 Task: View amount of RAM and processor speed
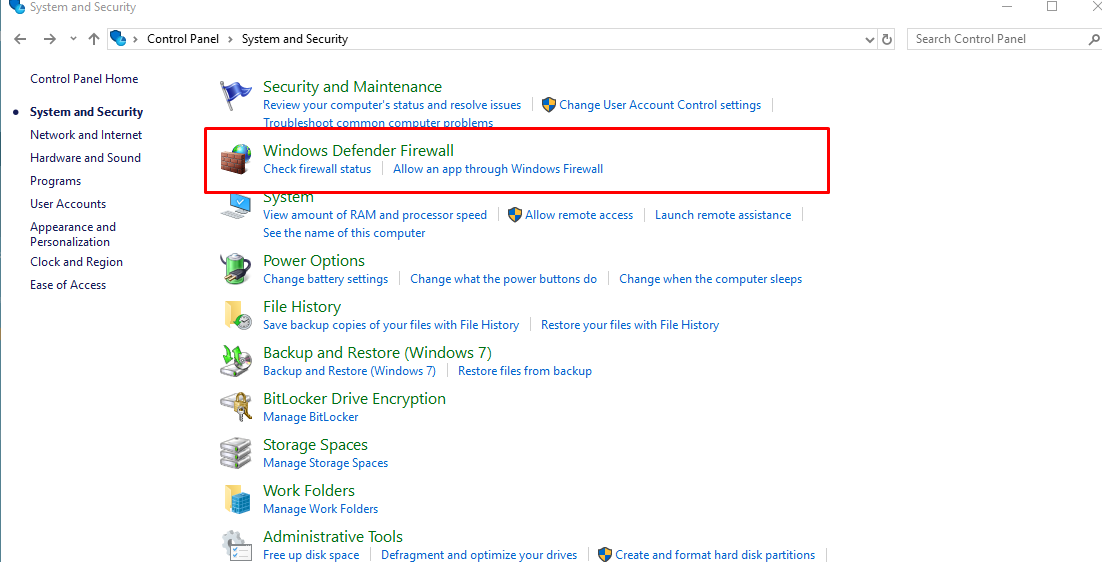(x=375, y=215)
